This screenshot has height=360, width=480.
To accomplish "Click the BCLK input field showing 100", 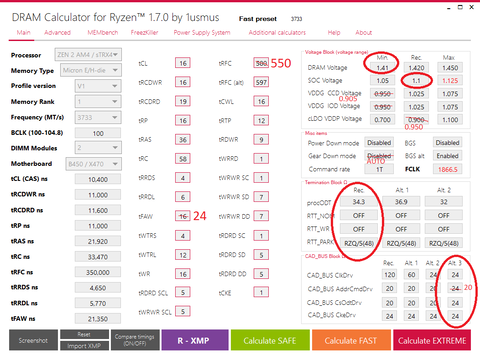I will (98, 133).
